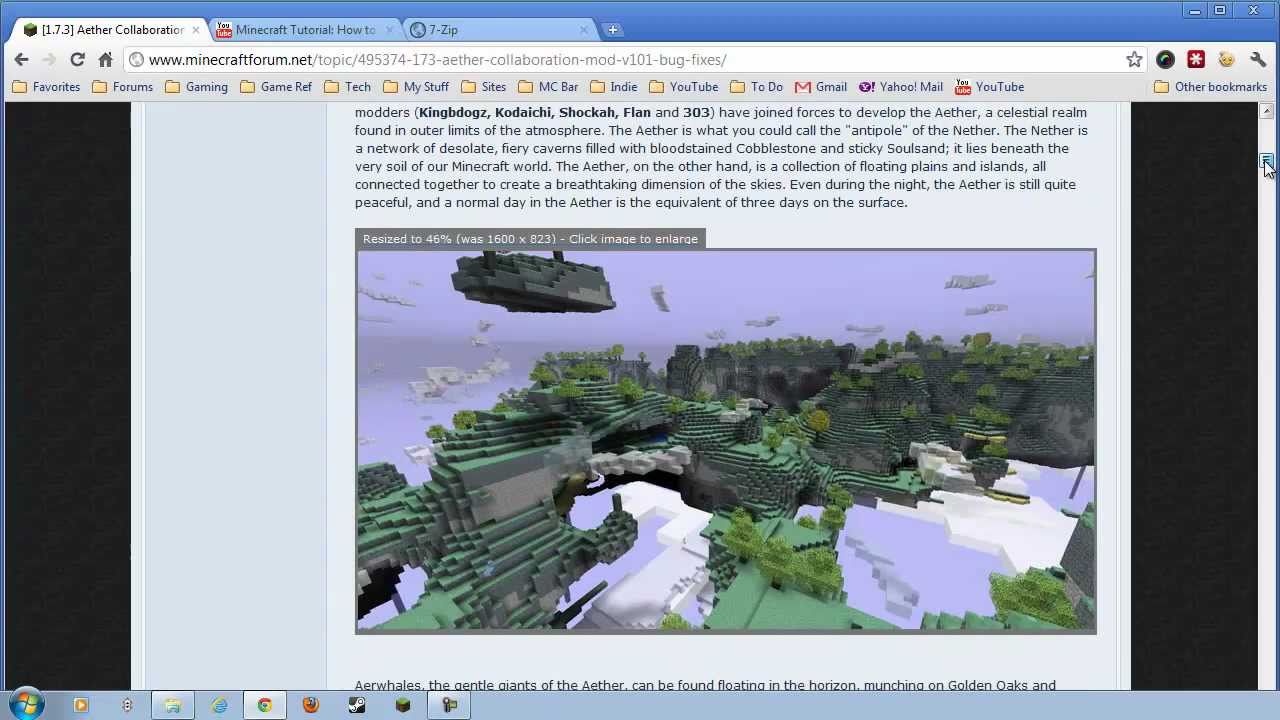Select the Chrome taskbar icon
Image resolution: width=1280 pixels, height=720 pixels.
click(265, 705)
